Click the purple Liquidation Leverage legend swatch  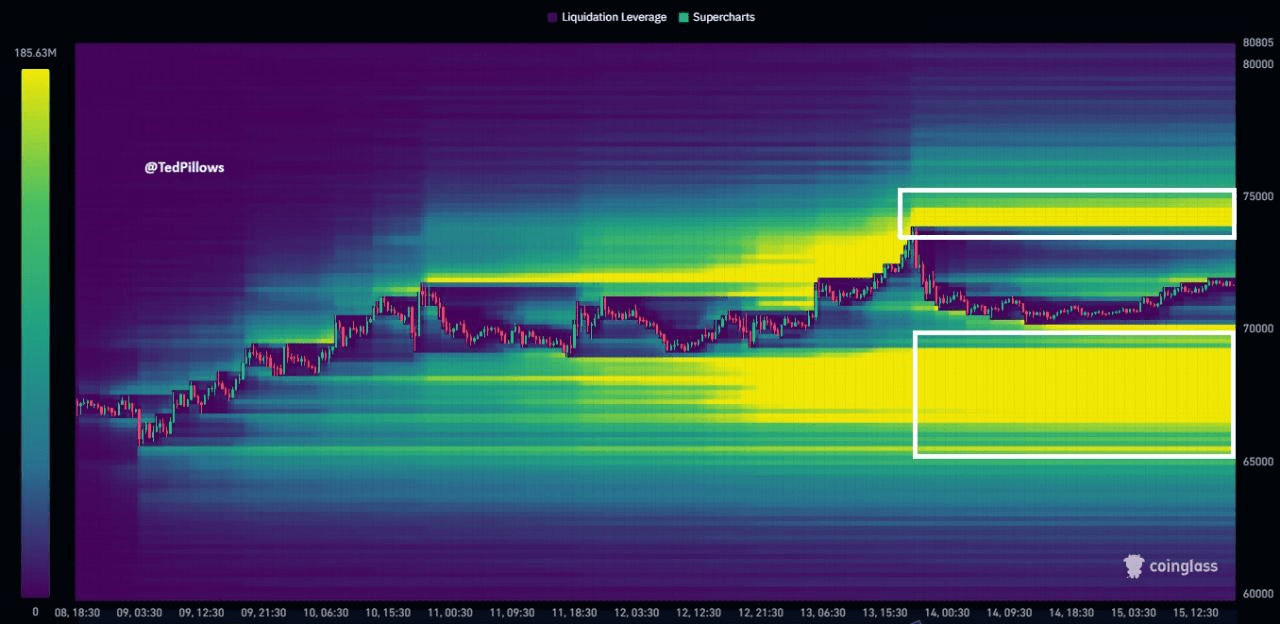[553, 18]
